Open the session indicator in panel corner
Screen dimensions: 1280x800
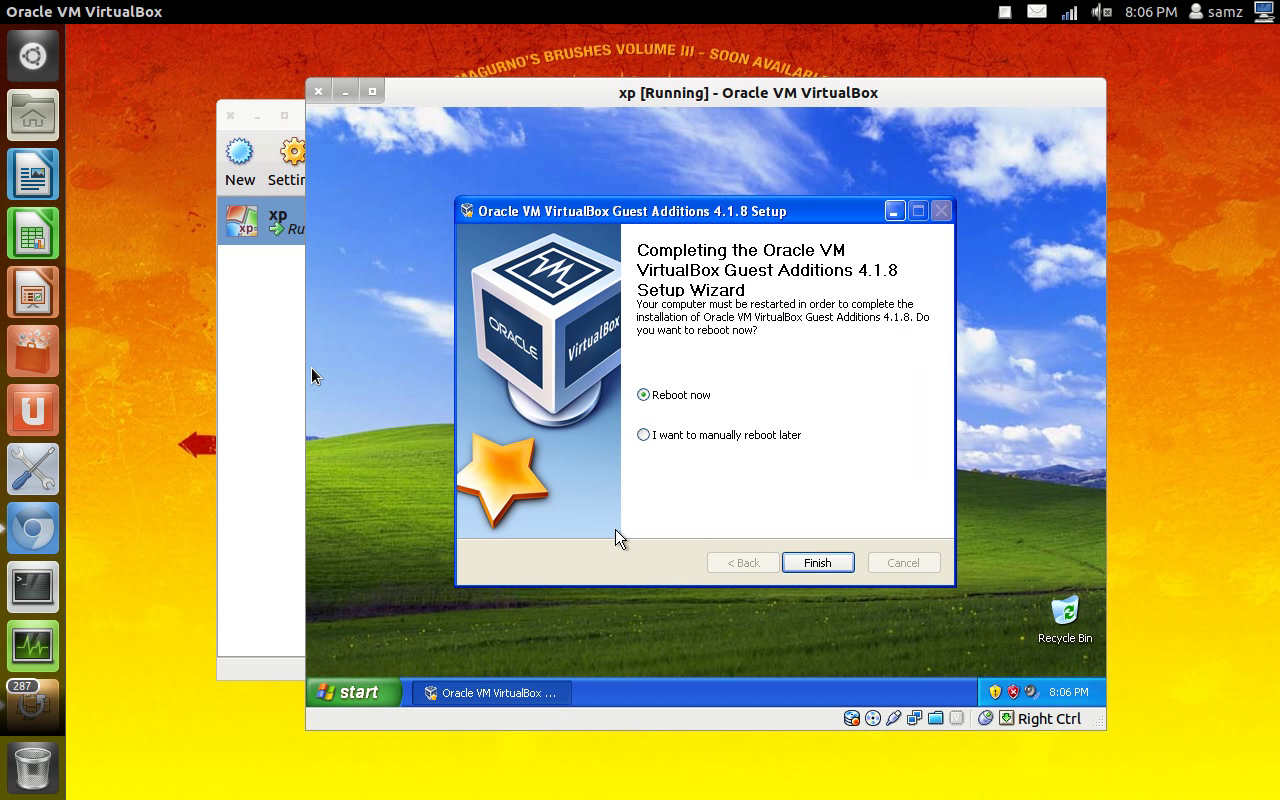tap(1264, 12)
